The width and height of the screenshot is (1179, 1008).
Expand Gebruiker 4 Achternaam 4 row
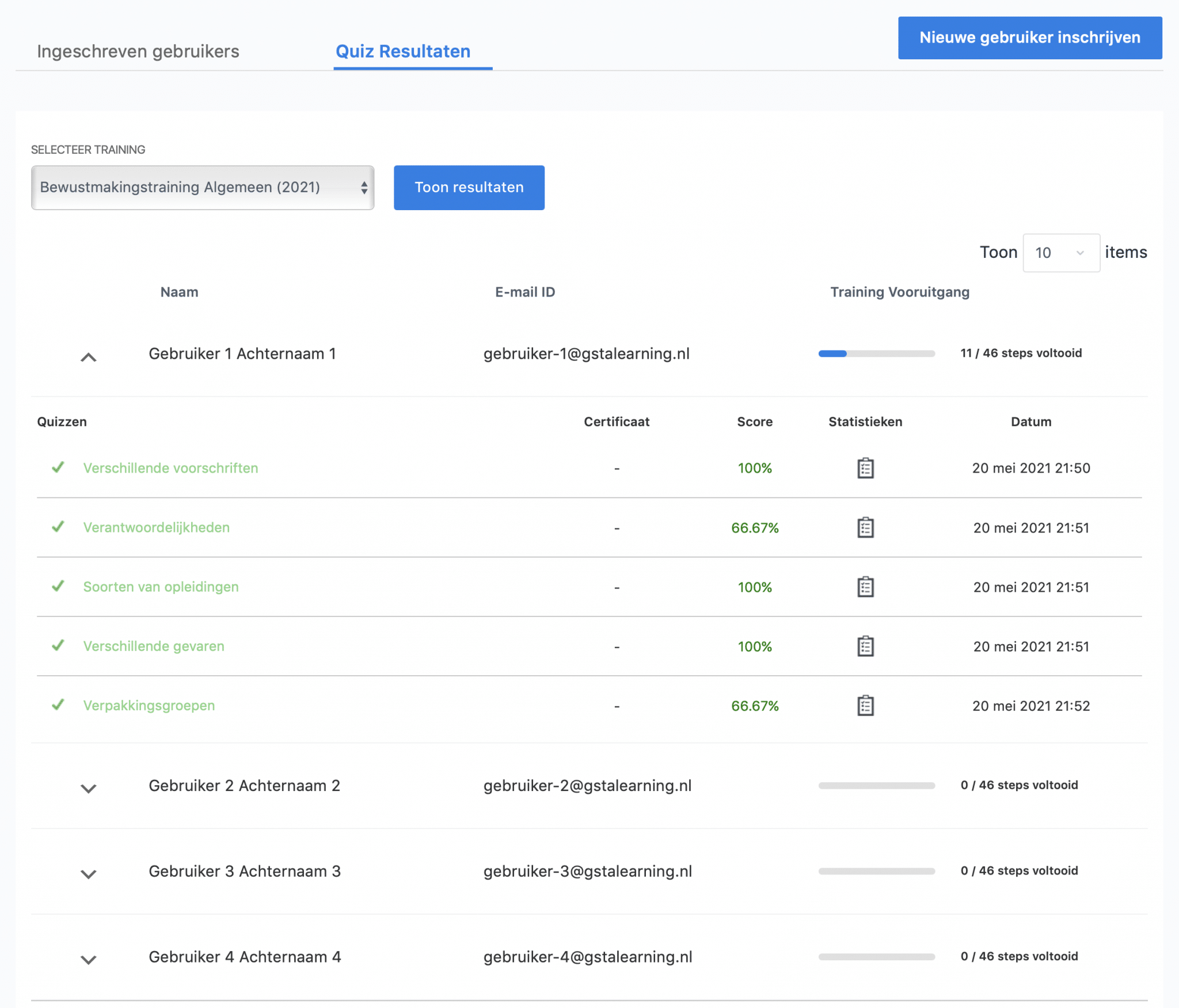88,960
